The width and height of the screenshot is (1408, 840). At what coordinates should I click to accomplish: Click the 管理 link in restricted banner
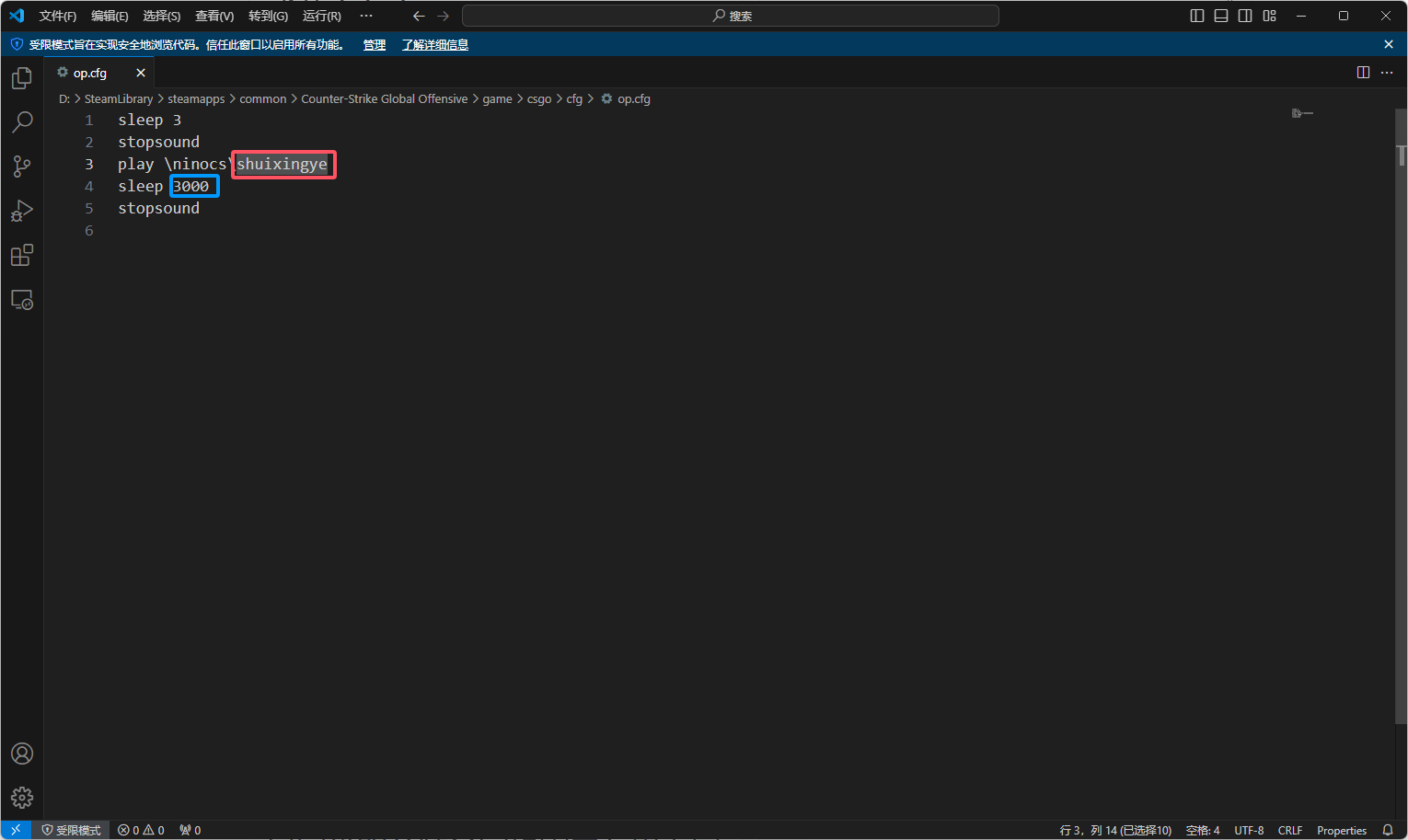click(374, 44)
